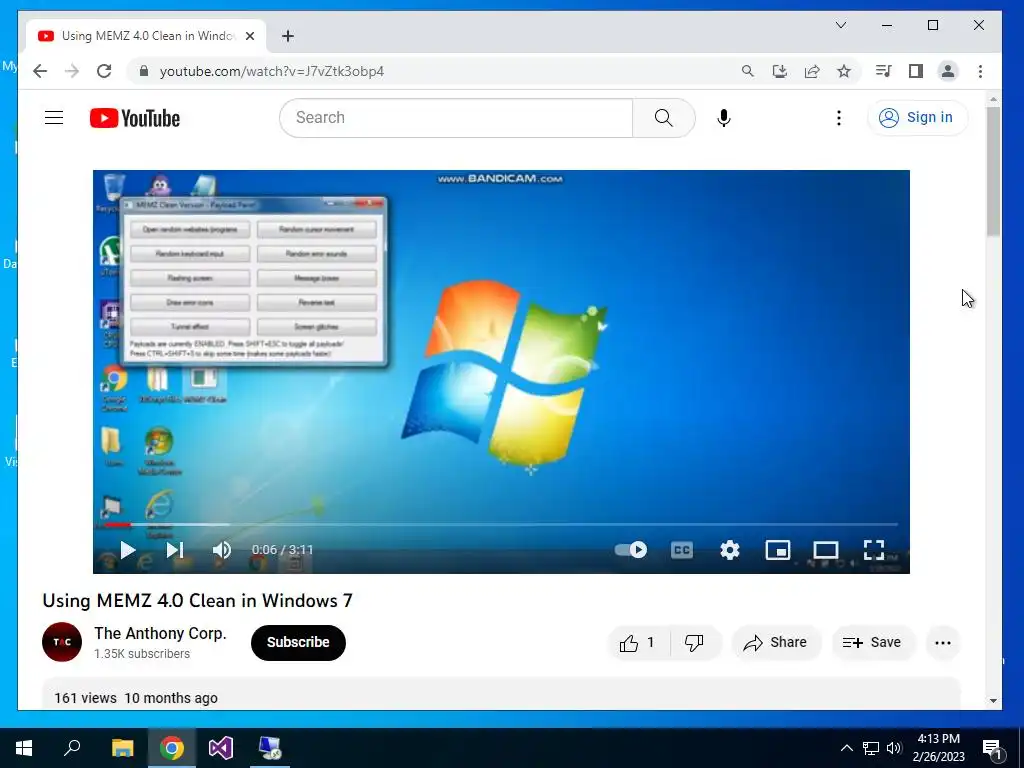Open the Windows notification center
Image resolution: width=1024 pixels, height=768 pixels.
click(993, 748)
